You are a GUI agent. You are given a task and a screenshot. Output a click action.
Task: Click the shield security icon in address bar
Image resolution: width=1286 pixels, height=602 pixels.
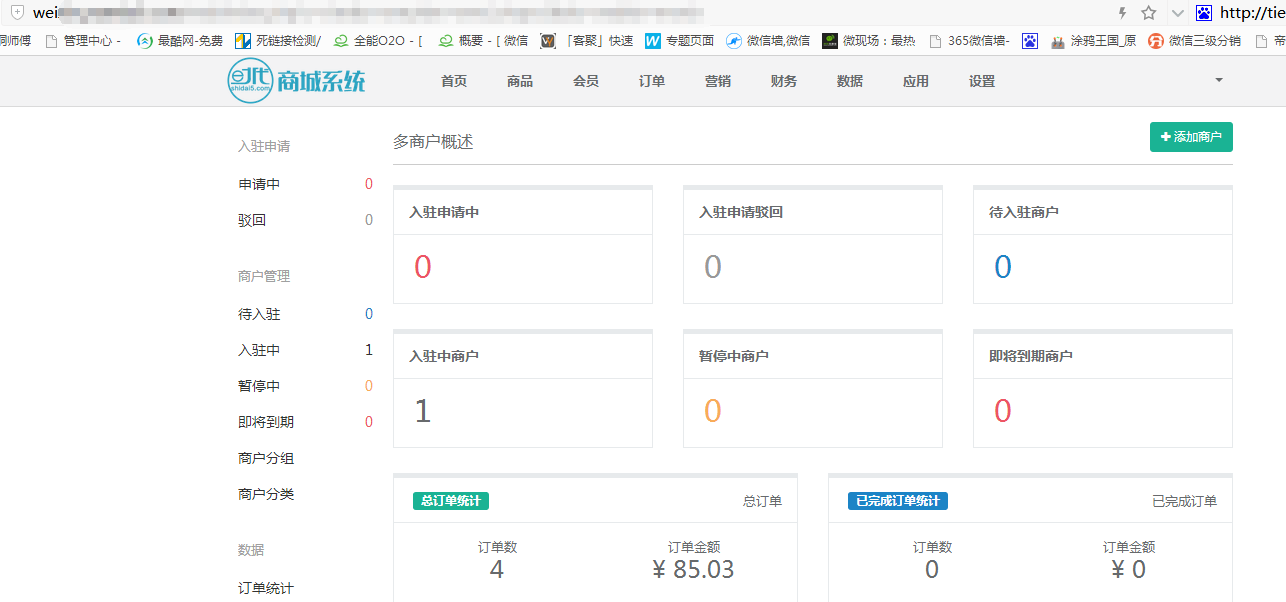[x=17, y=13]
